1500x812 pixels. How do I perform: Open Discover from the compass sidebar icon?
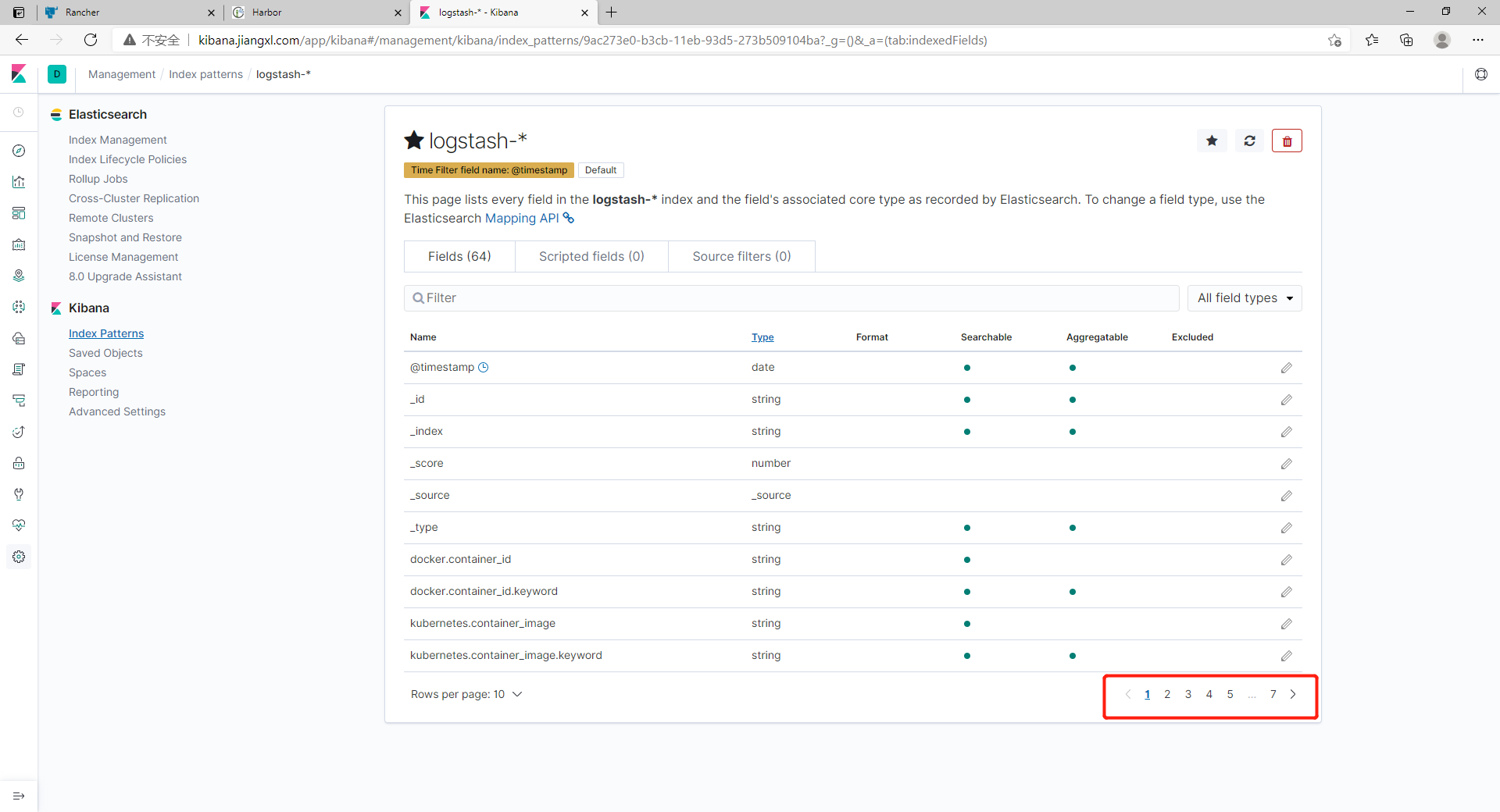[x=19, y=151]
